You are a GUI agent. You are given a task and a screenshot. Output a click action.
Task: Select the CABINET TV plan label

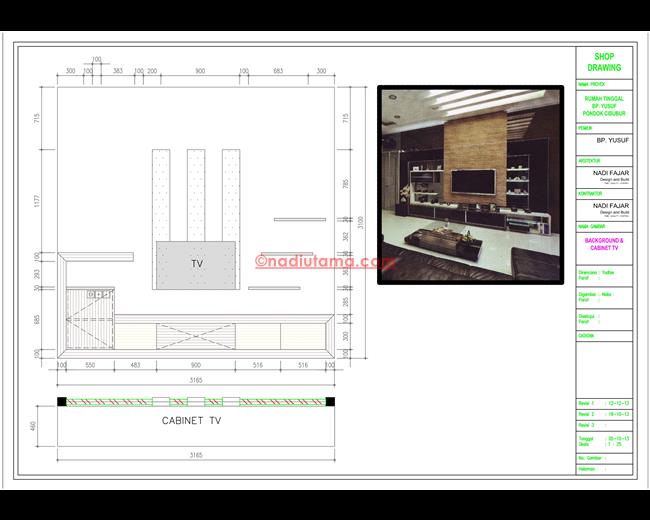(191, 421)
